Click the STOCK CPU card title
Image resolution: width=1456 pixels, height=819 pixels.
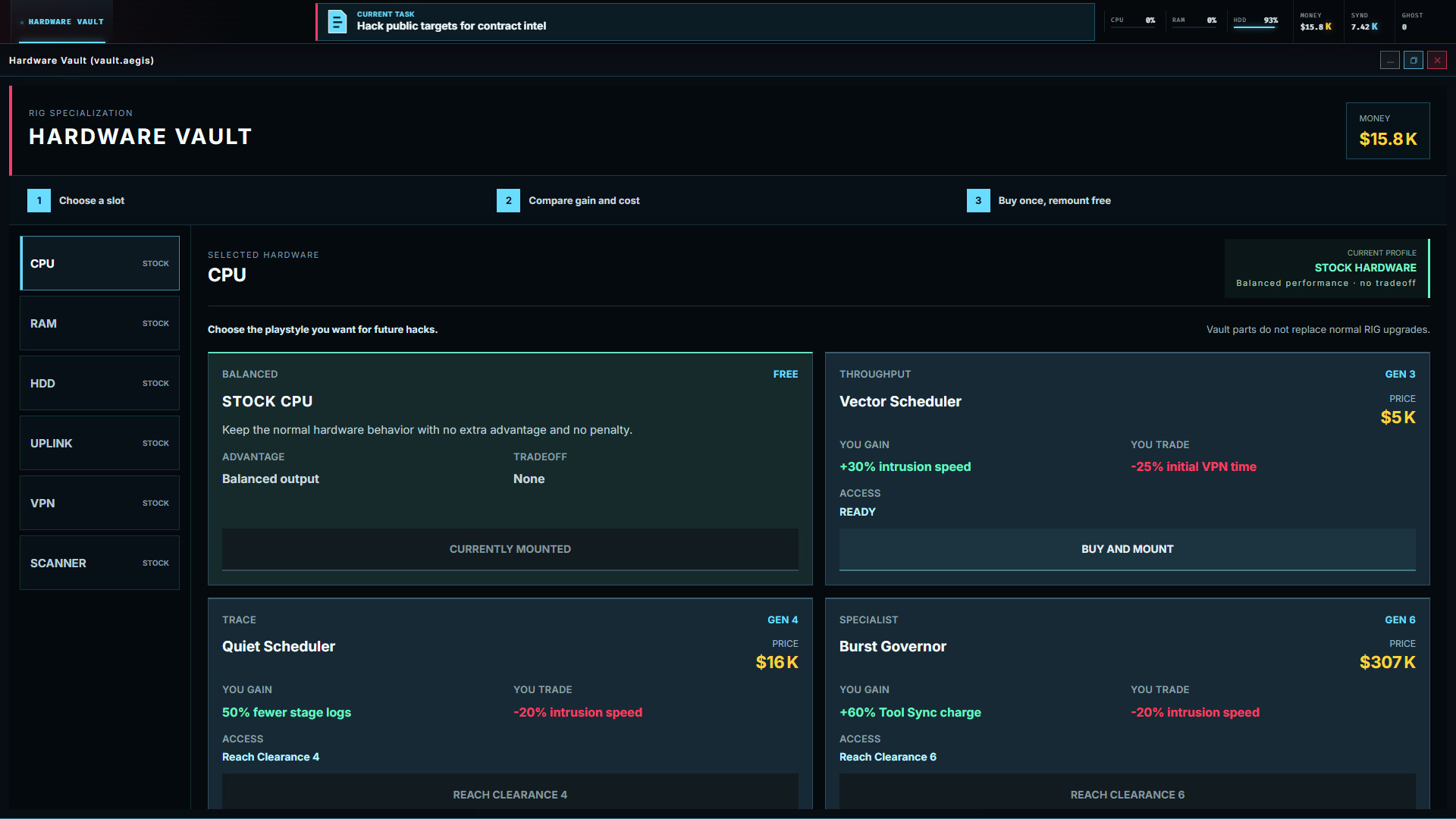tap(267, 401)
